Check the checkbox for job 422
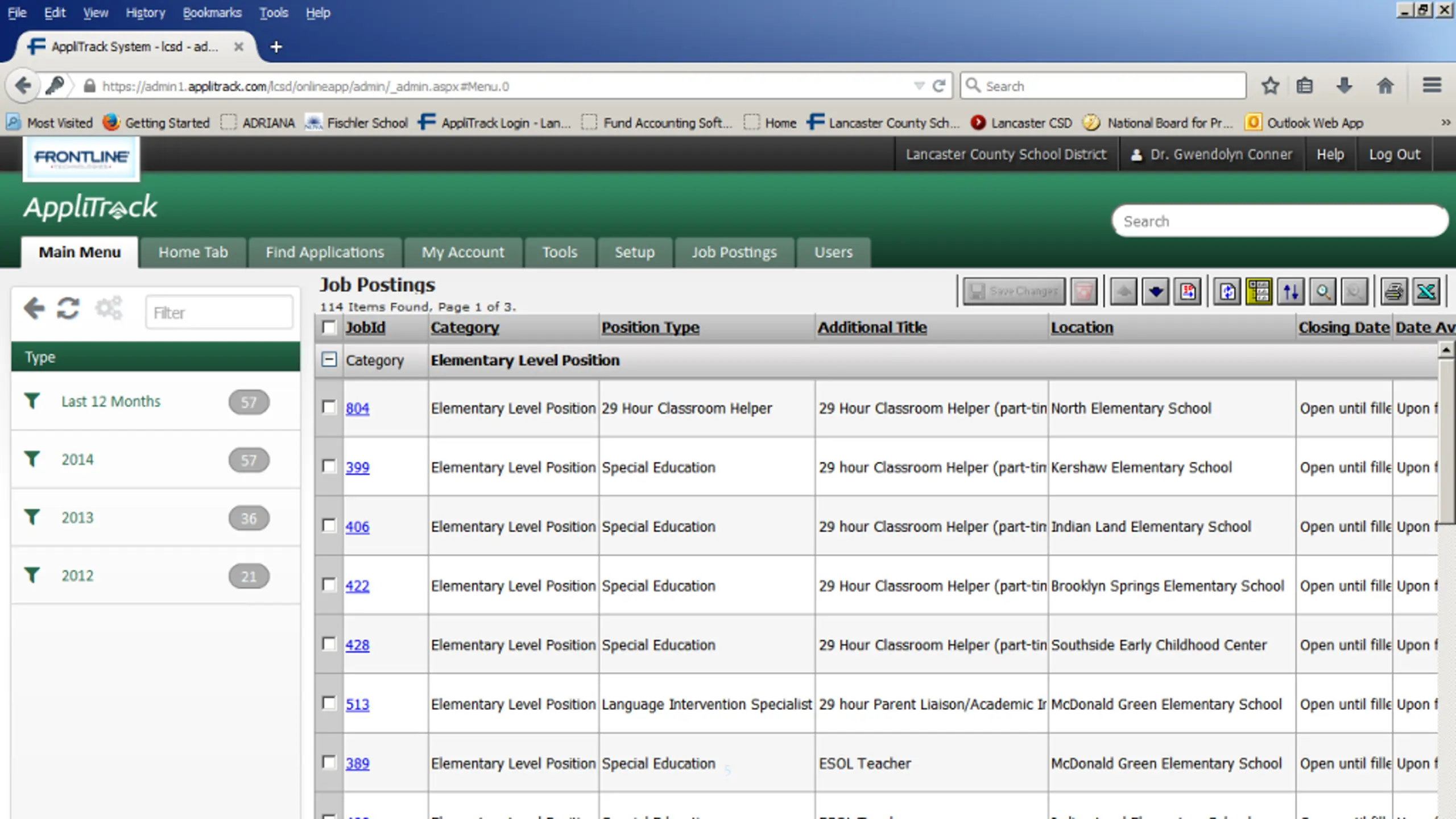The width and height of the screenshot is (1456, 819). (x=329, y=585)
